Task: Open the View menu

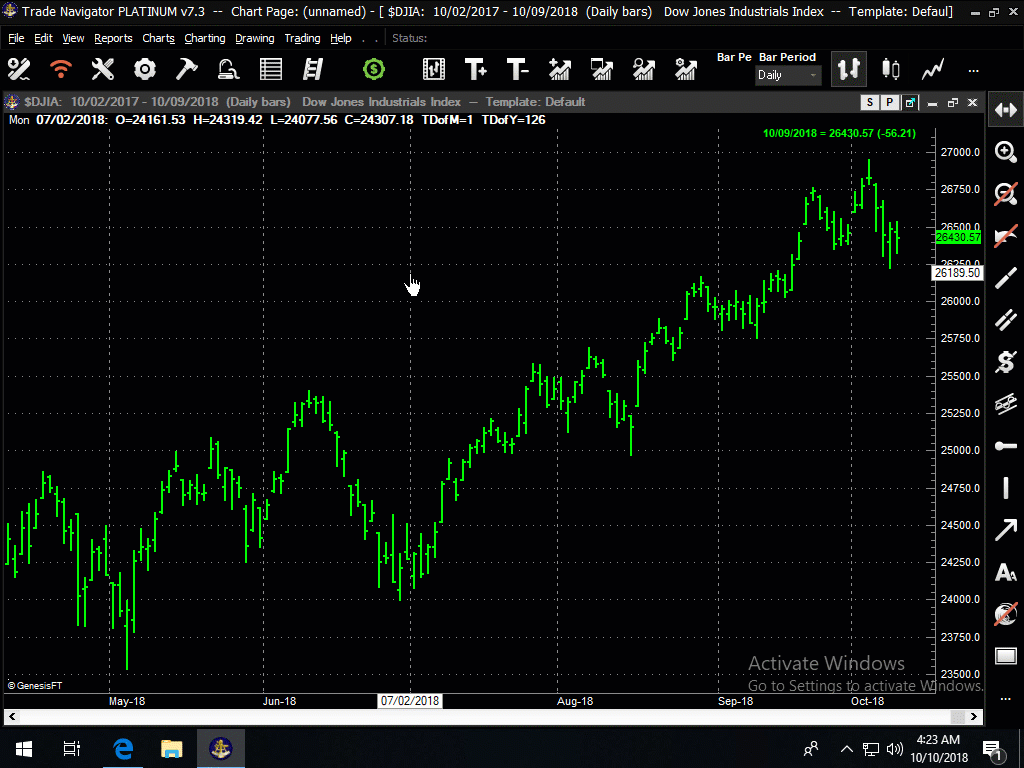Action: [x=73, y=39]
